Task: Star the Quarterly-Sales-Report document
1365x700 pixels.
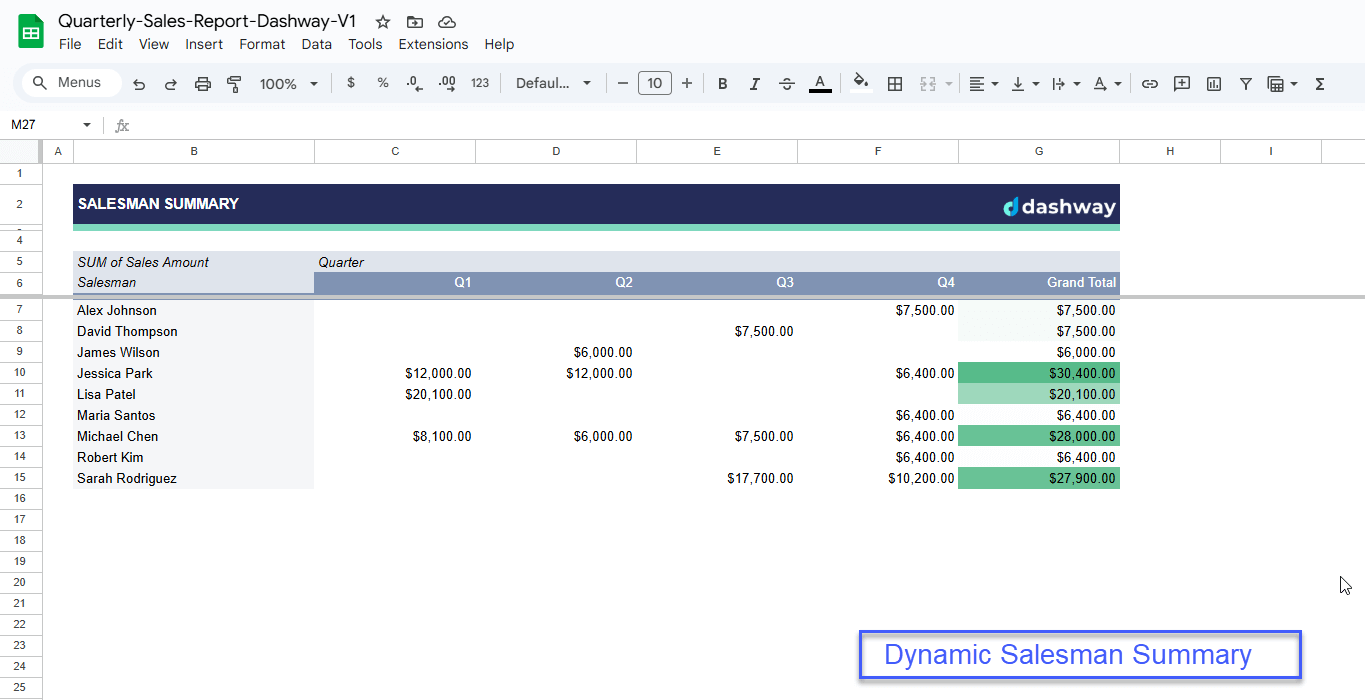Action: tap(383, 22)
